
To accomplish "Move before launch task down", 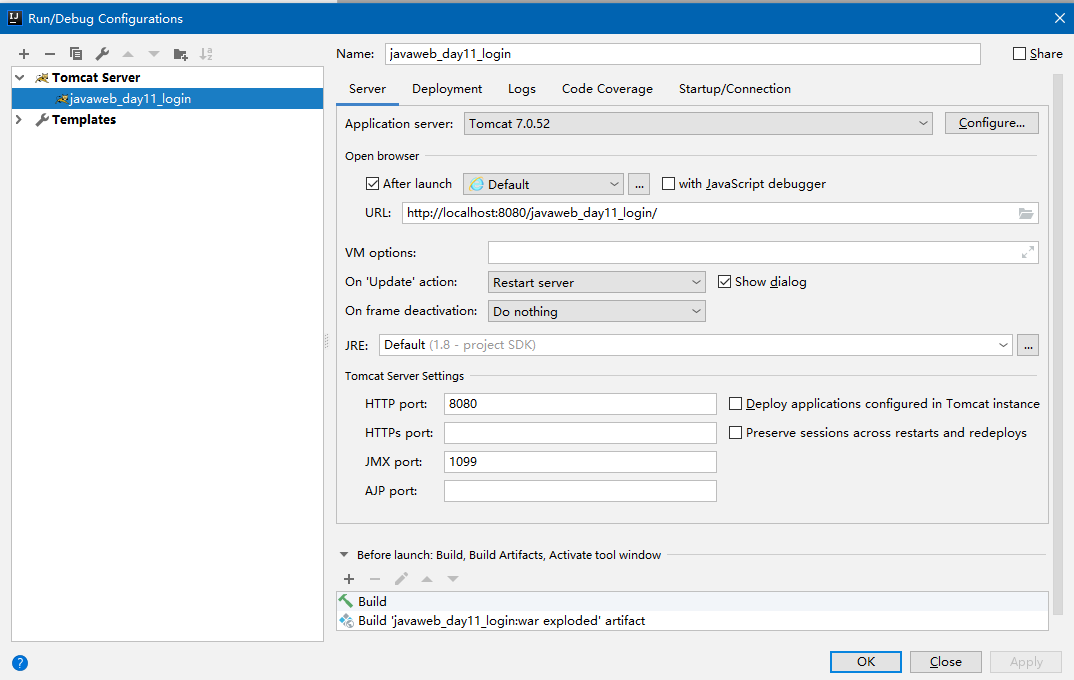I will pyautogui.click(x=453, y=579).
